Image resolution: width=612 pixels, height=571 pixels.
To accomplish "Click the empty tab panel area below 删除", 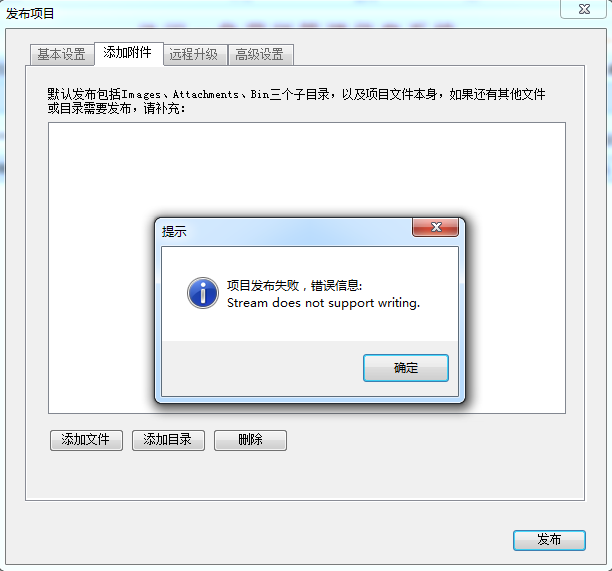I will pyautogui.click(x=304, y=476).
